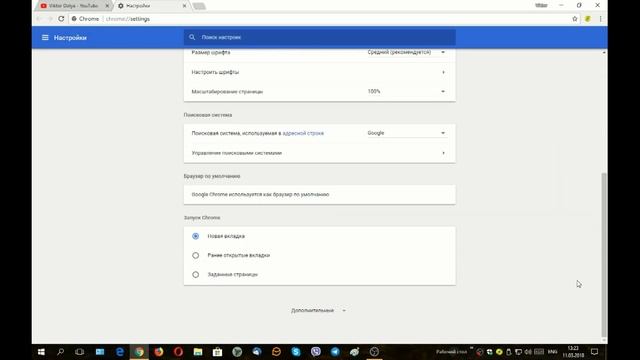Open the hamburger menu beside Настройки
Image resolution: width=640 pixels, height=360 pixels.
tap(45, 38)
